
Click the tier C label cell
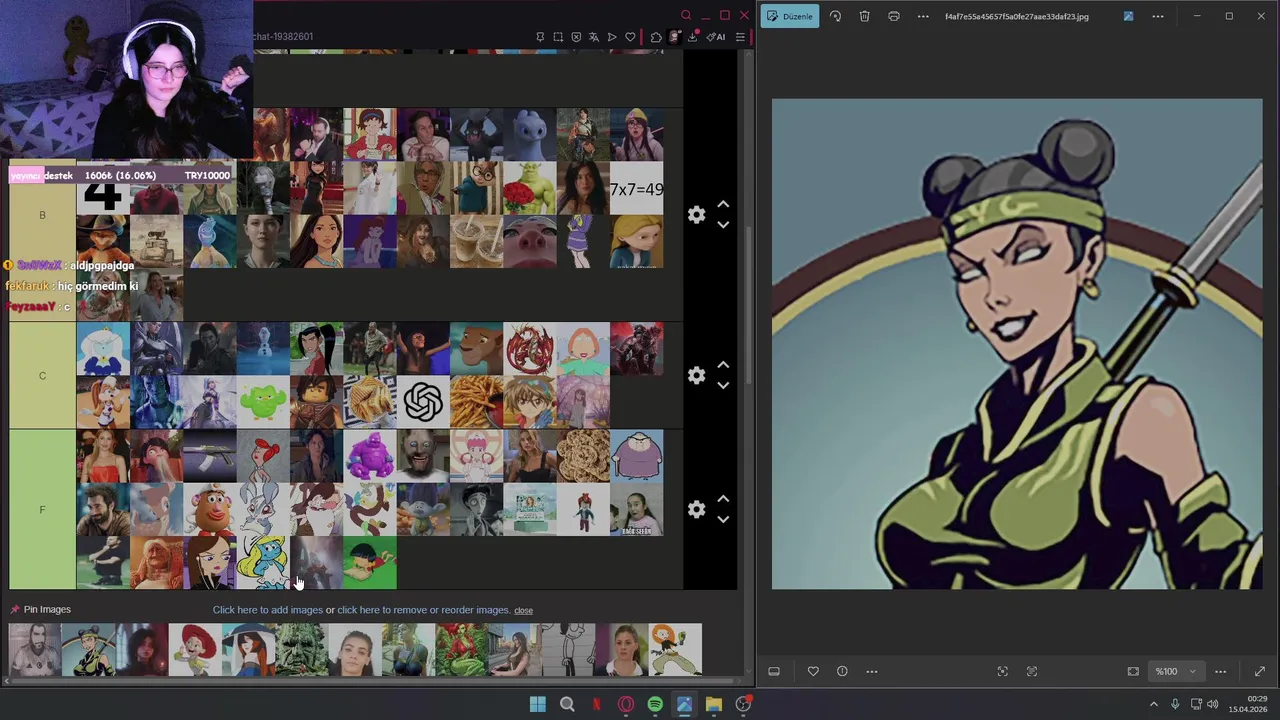pyautogui.click(x=42, y=376)
